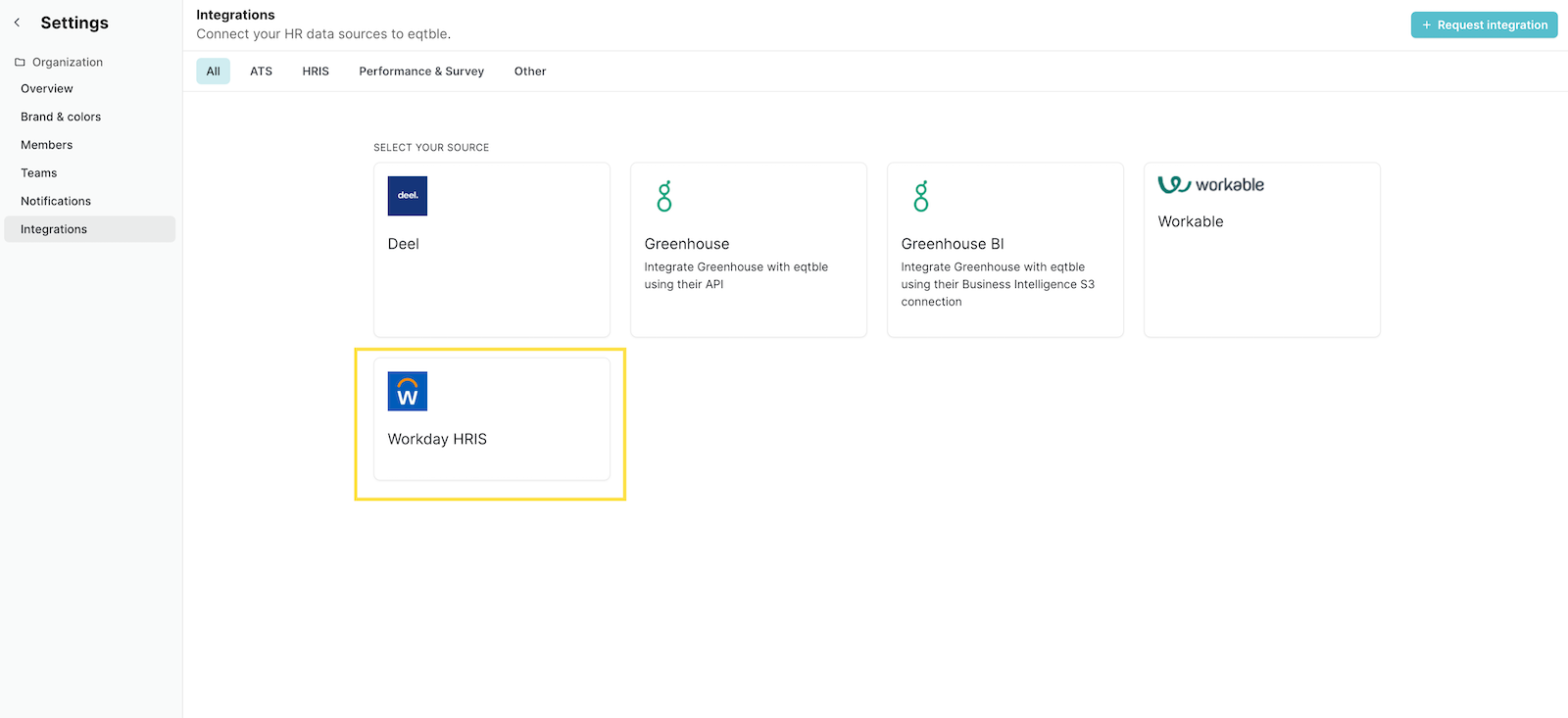Click the 'Connect your HR data sources' subtitle

[x=323, y=33]
